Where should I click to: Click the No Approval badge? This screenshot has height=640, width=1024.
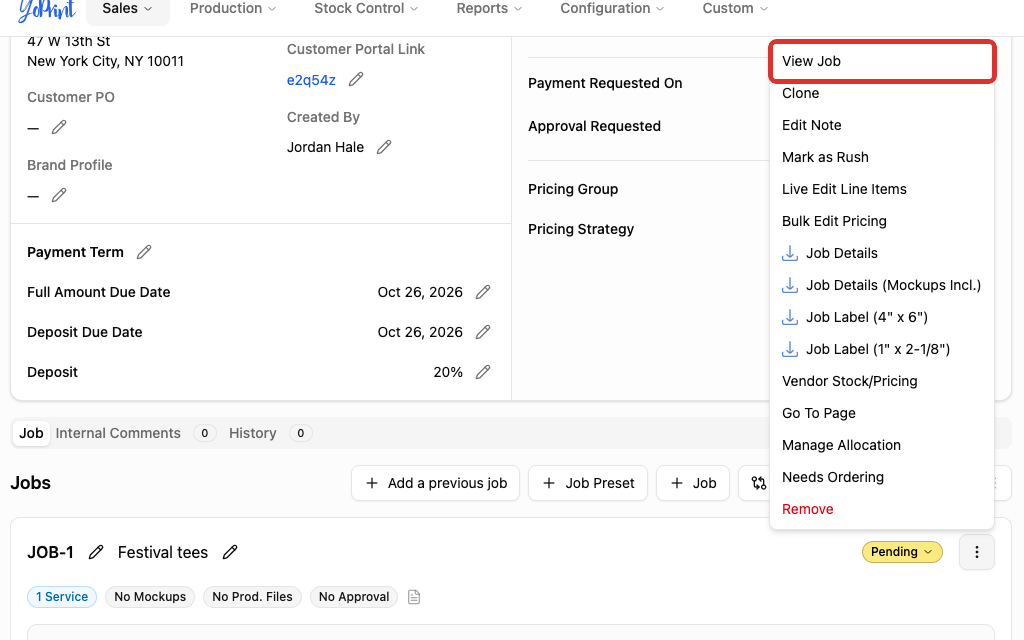pyautogui.click(x=354, y=597)
